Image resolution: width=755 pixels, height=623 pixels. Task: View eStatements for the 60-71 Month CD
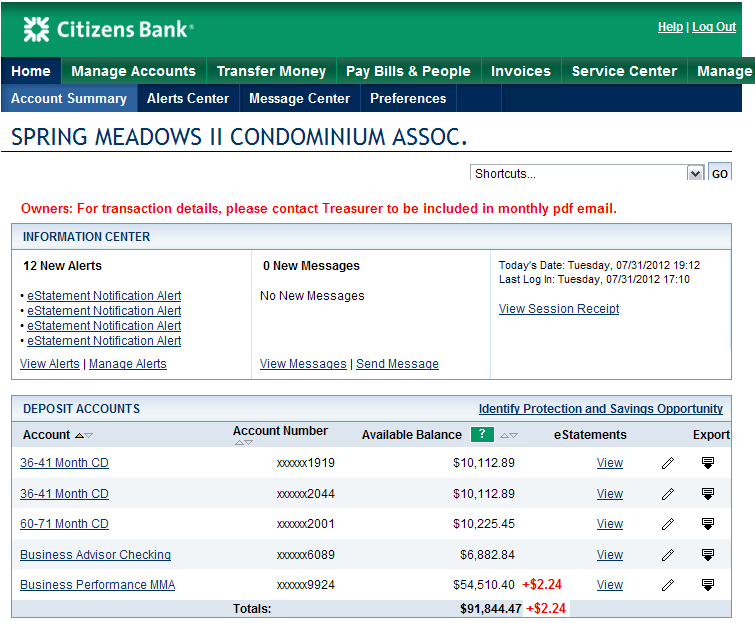(x=610, y=523)
